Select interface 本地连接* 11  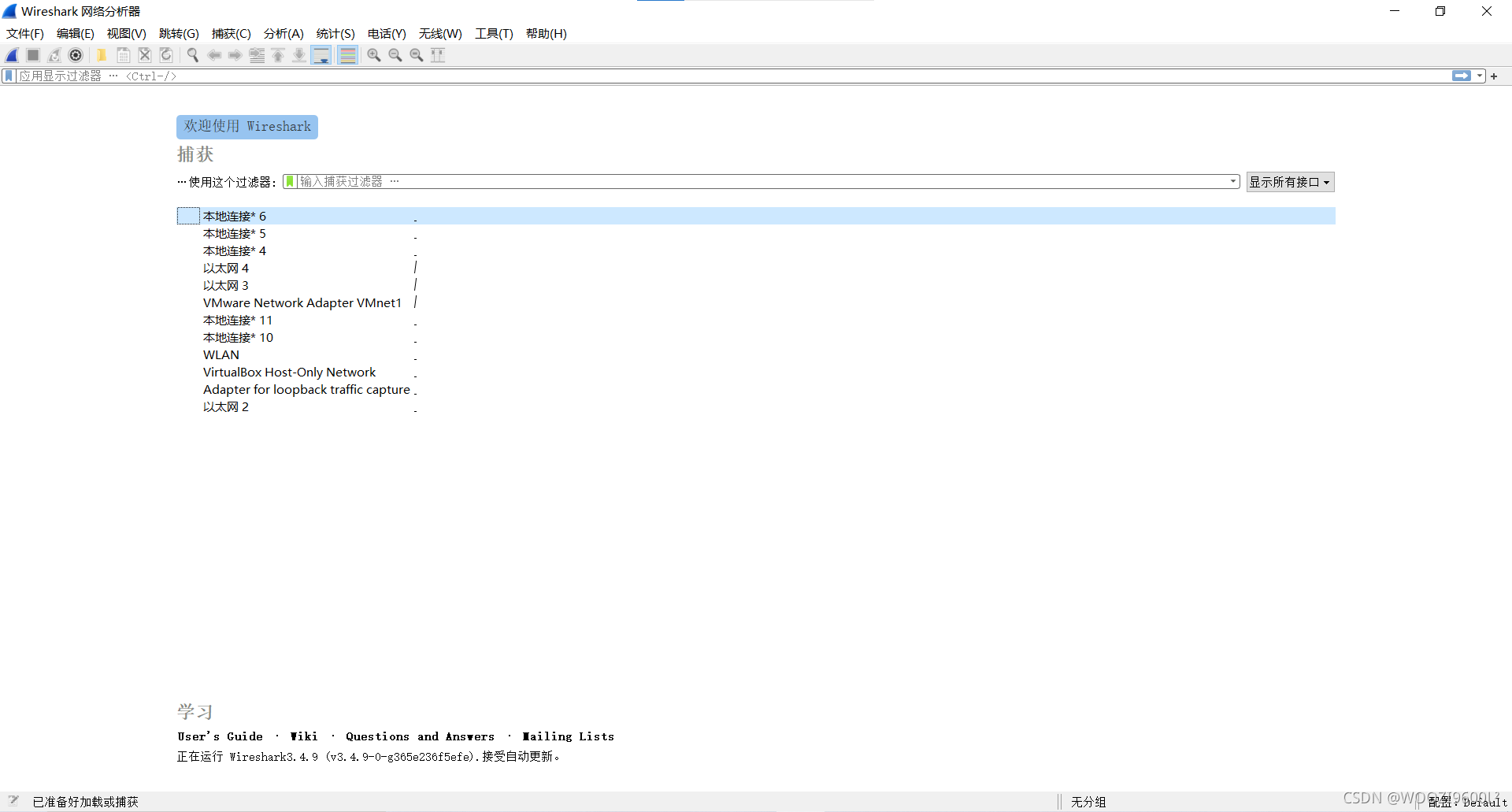pyautogui.click(x=756, y=320)
